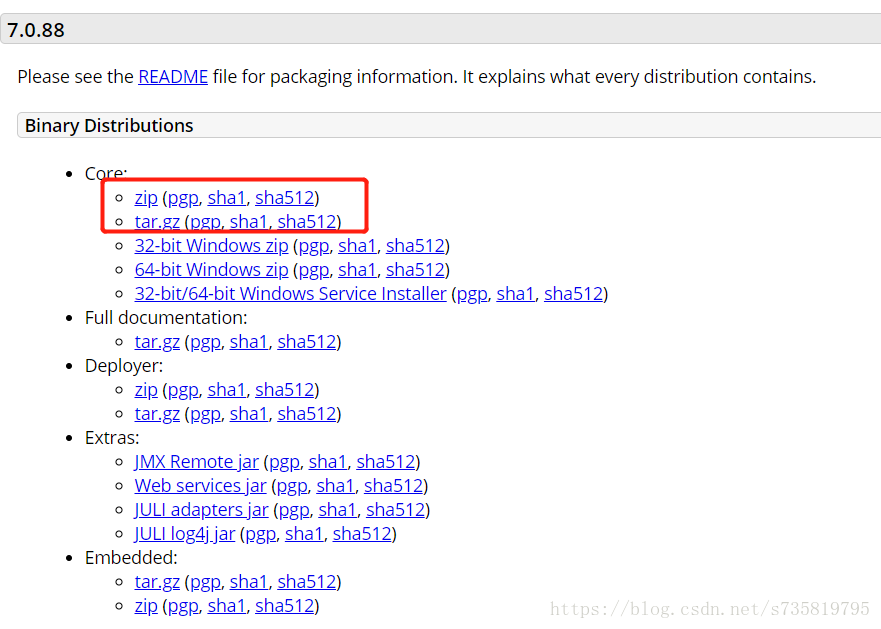
Task: Open sha1 checksum for Core tar.gz
Action: [249, 222]
